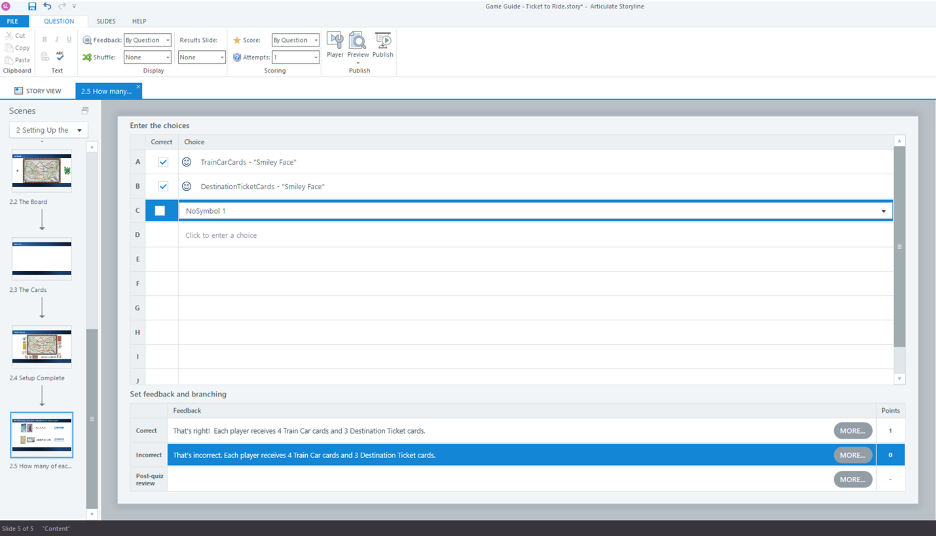
Task: Click the Cut scissors icon
Action: 9,36
